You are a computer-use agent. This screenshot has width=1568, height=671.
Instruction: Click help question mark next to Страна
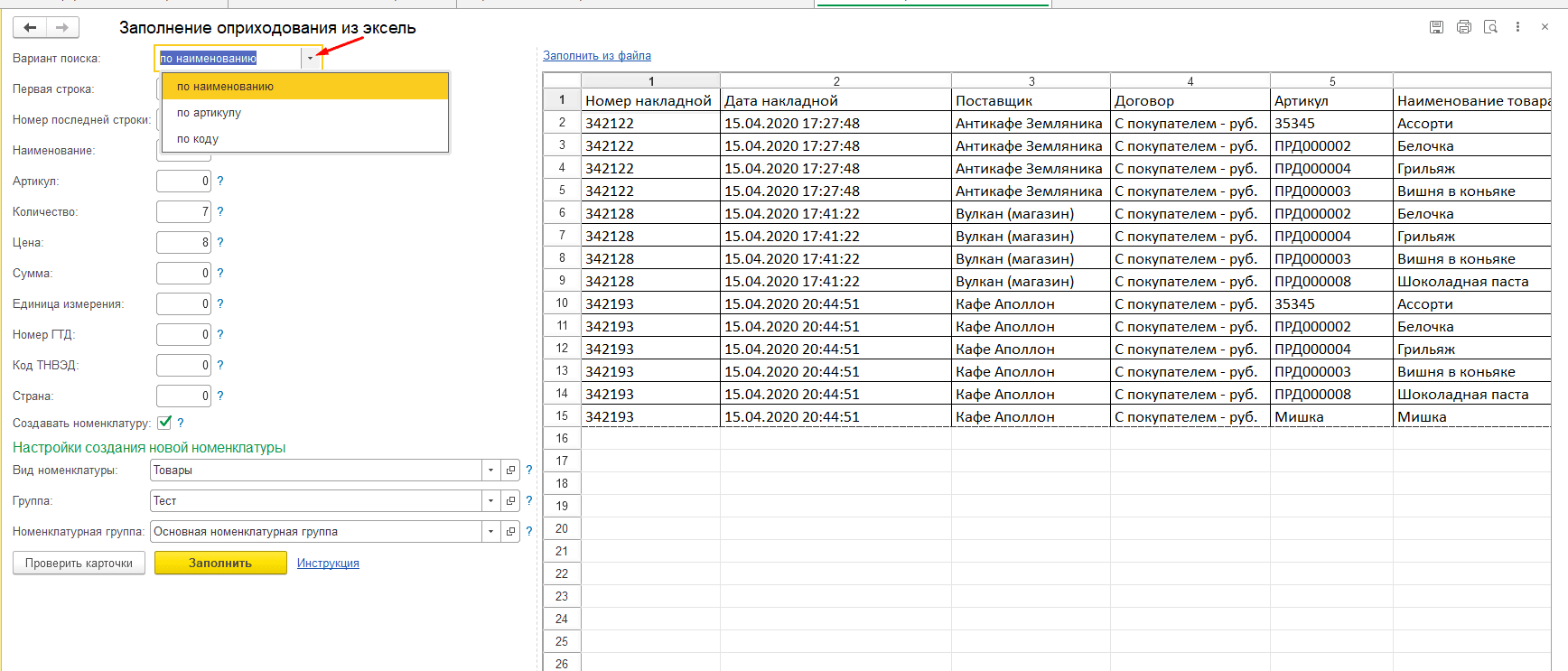220,396
